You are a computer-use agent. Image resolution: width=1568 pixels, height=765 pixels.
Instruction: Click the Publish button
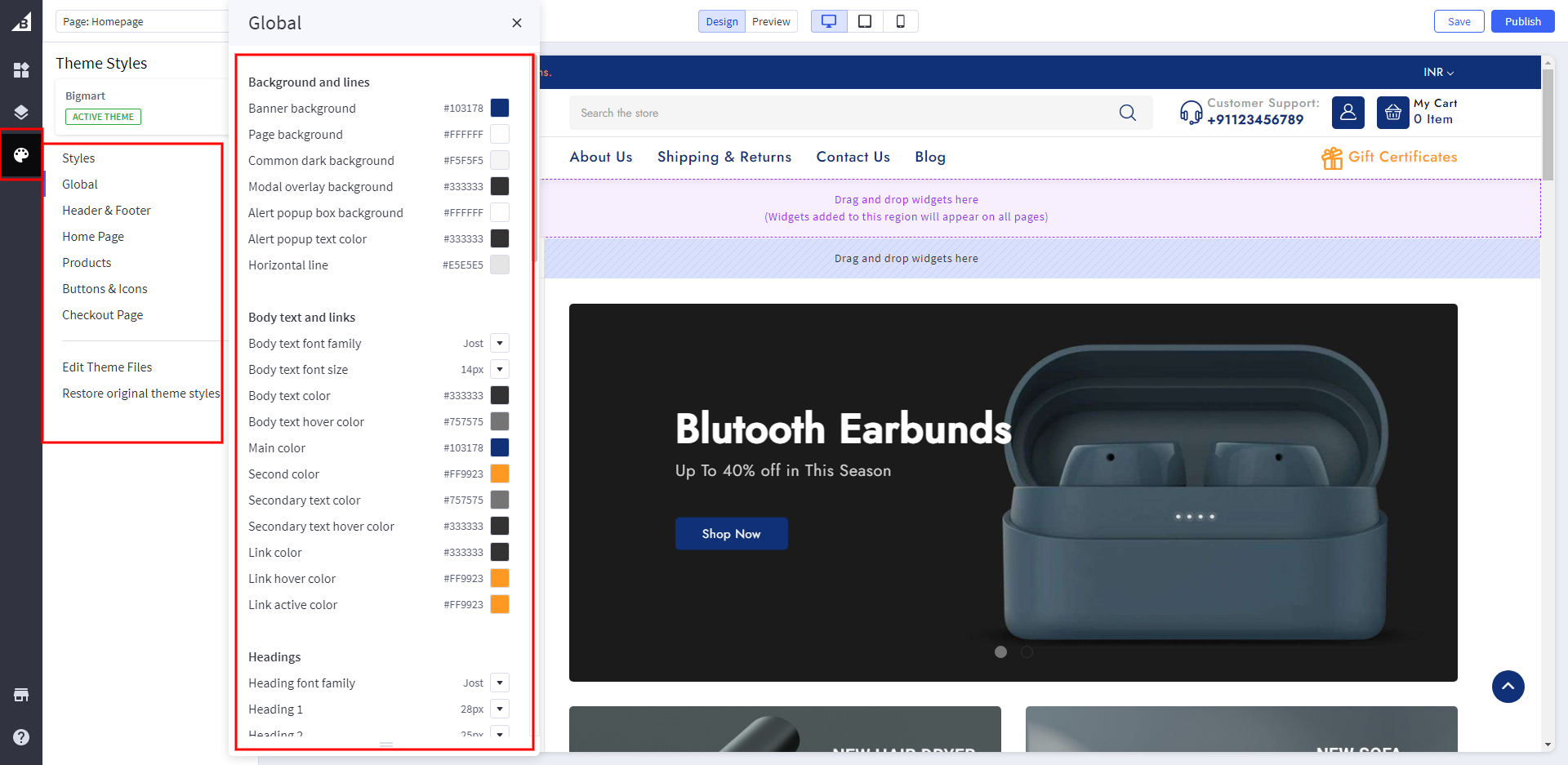click(1522, 21)
